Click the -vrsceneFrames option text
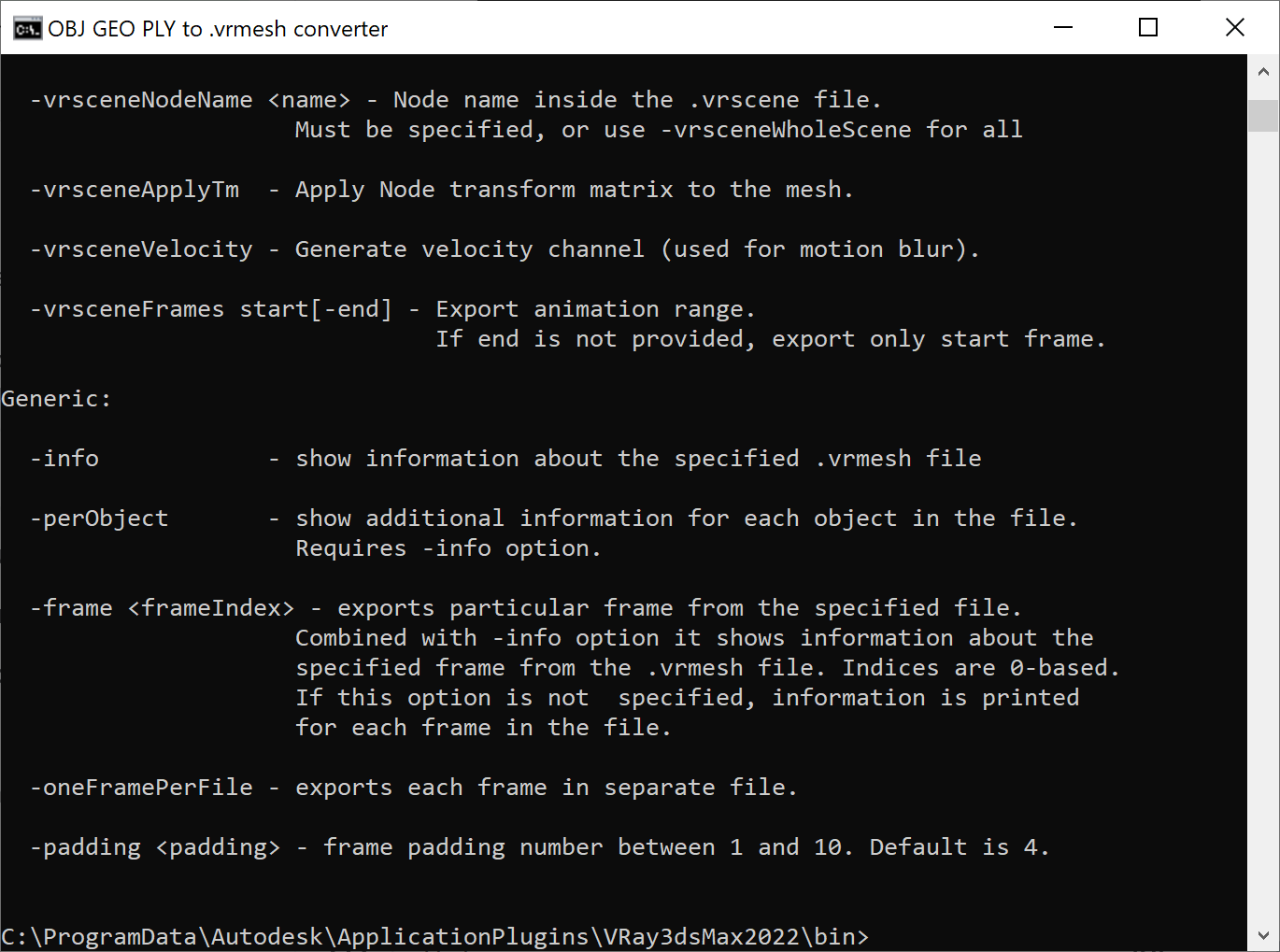The width and height of the screenshot is (1280, 952). (x=127, y=309)
